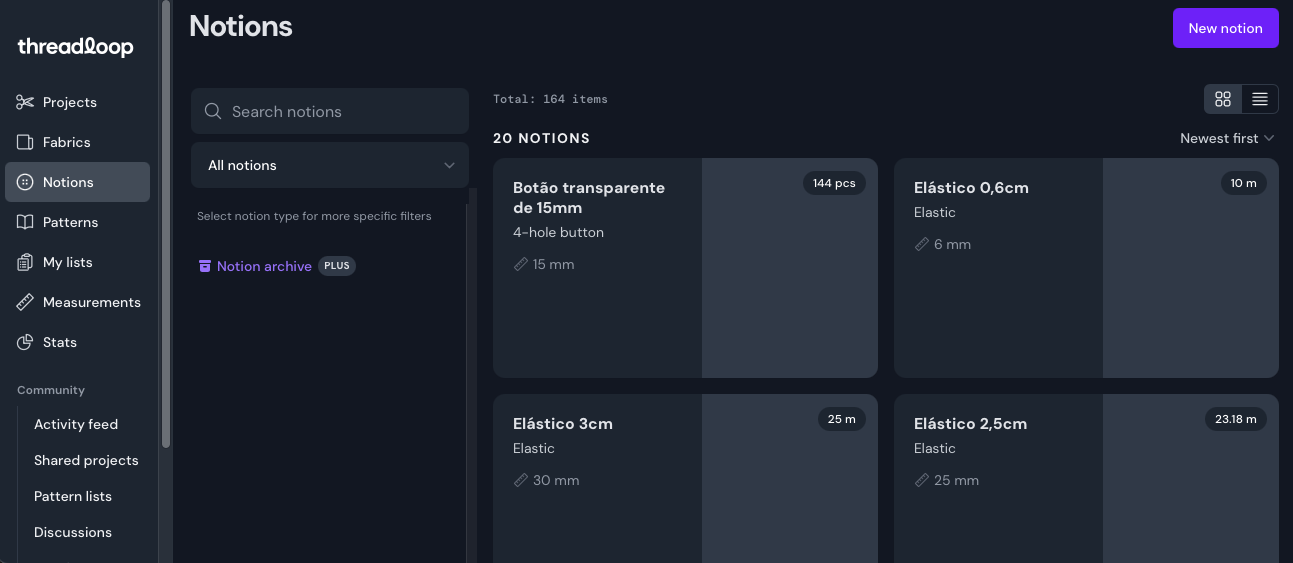Click the Patterns book icon
This screenshot has height=563, width=1293.
[x=25, y=222]
